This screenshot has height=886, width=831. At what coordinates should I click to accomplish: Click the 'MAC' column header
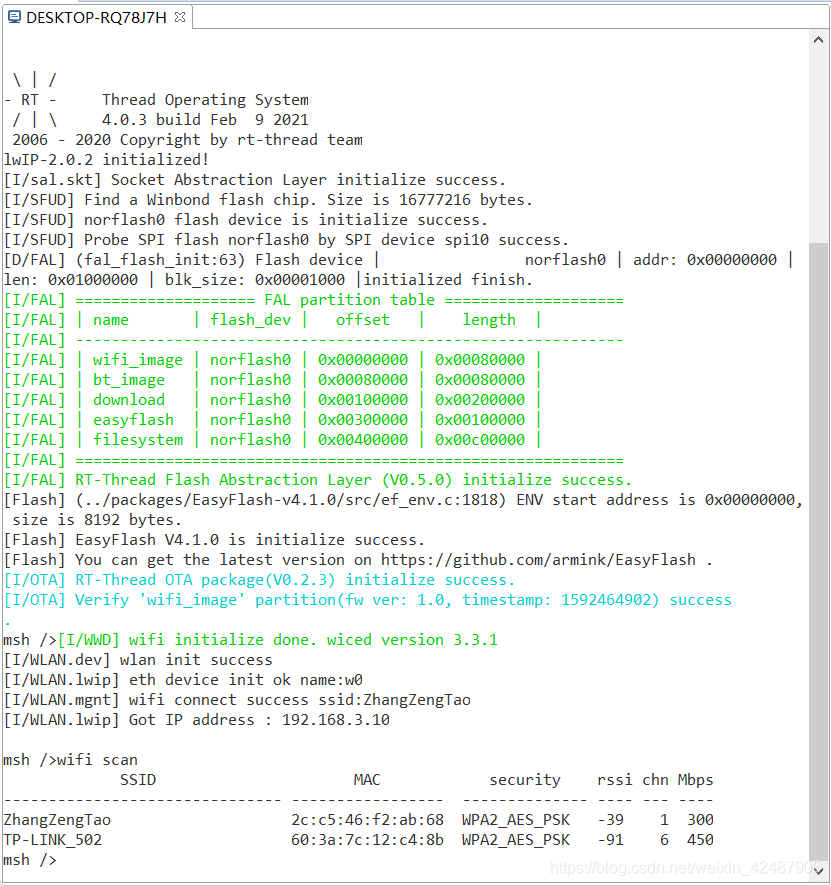(367, 780)
